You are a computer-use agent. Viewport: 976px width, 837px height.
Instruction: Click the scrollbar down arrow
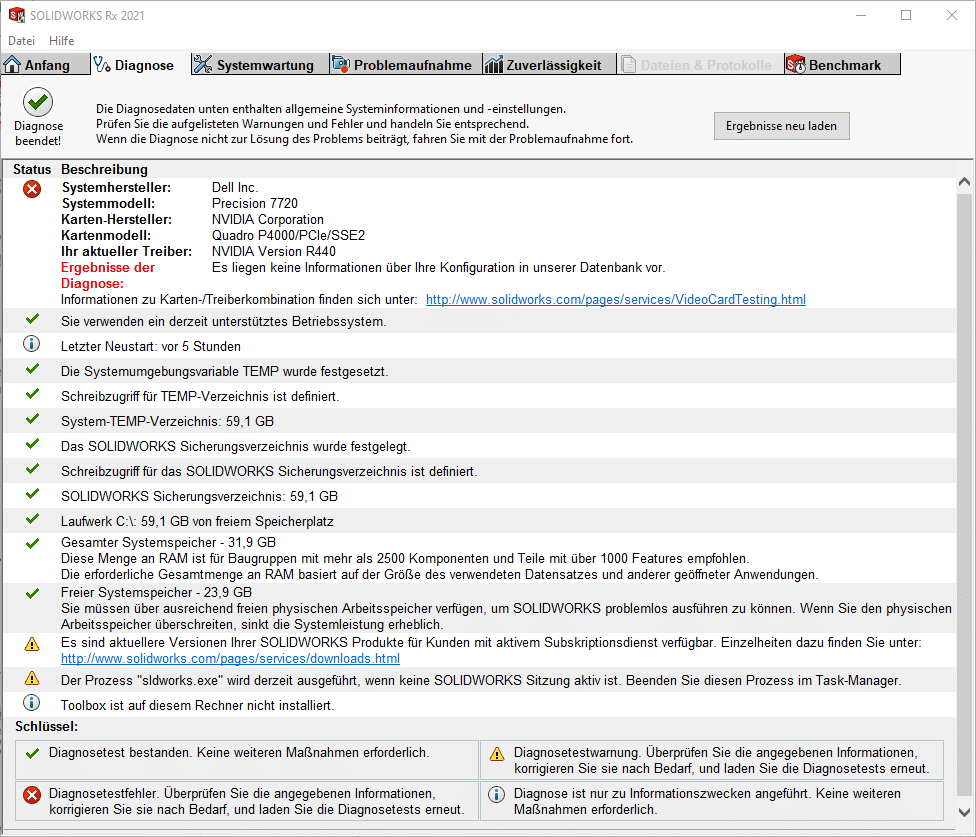964,812
